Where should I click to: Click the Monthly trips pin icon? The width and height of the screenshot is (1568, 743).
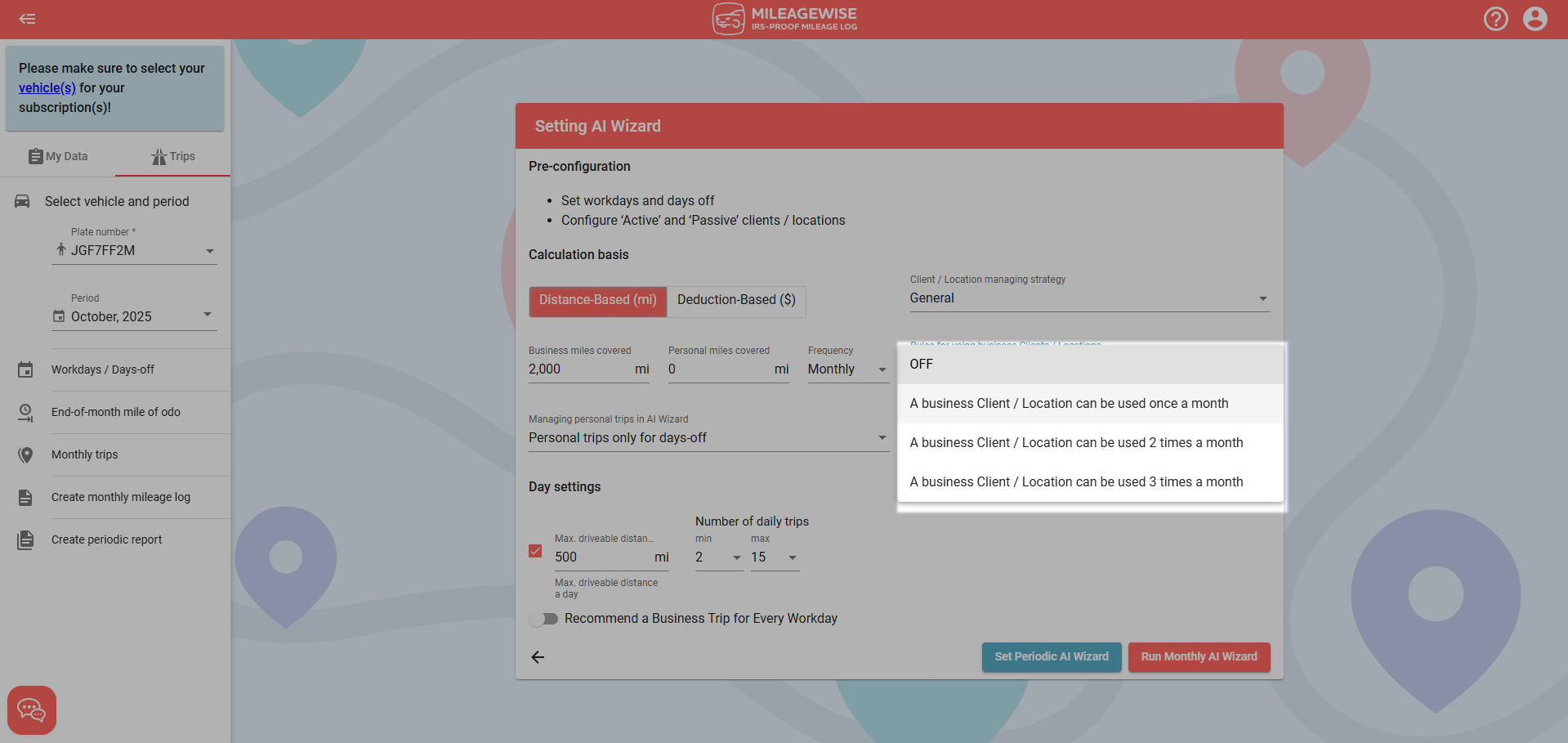(x=25, y=455)
